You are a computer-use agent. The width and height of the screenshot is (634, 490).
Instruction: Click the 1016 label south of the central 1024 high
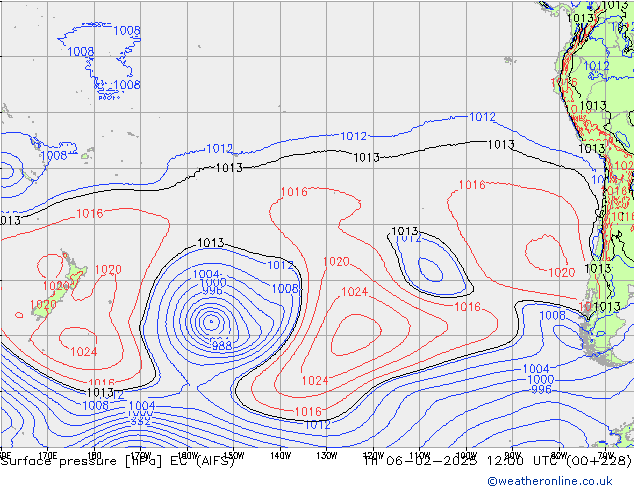(308, 412)
